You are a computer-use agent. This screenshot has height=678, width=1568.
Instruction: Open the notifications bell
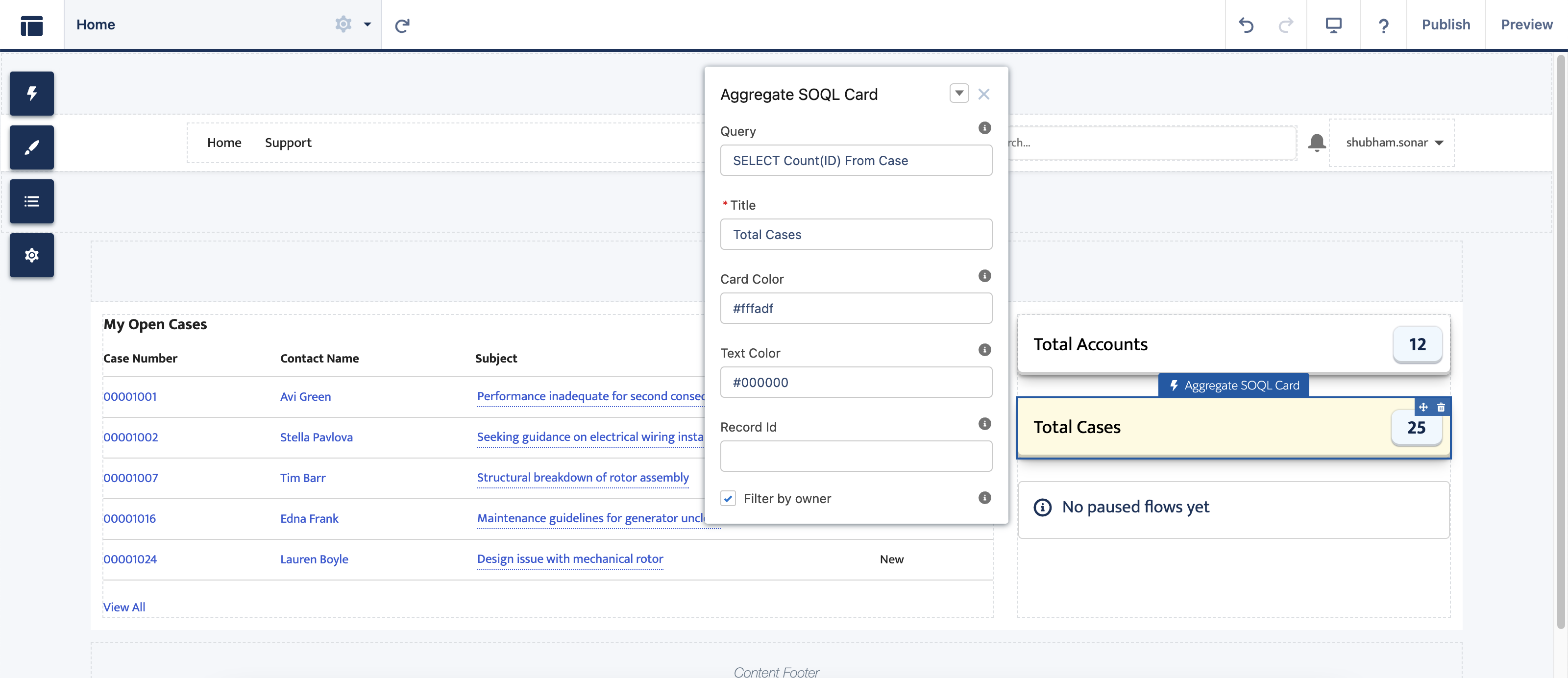[x=1316, y=143]
